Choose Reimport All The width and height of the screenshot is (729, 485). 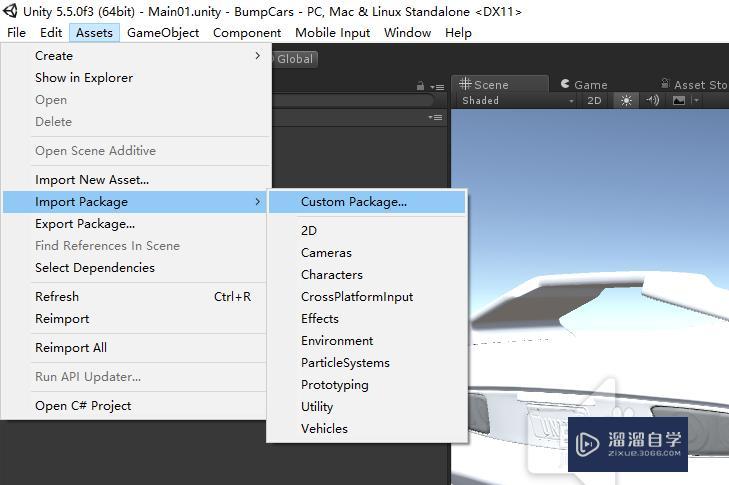click(135, 348)
